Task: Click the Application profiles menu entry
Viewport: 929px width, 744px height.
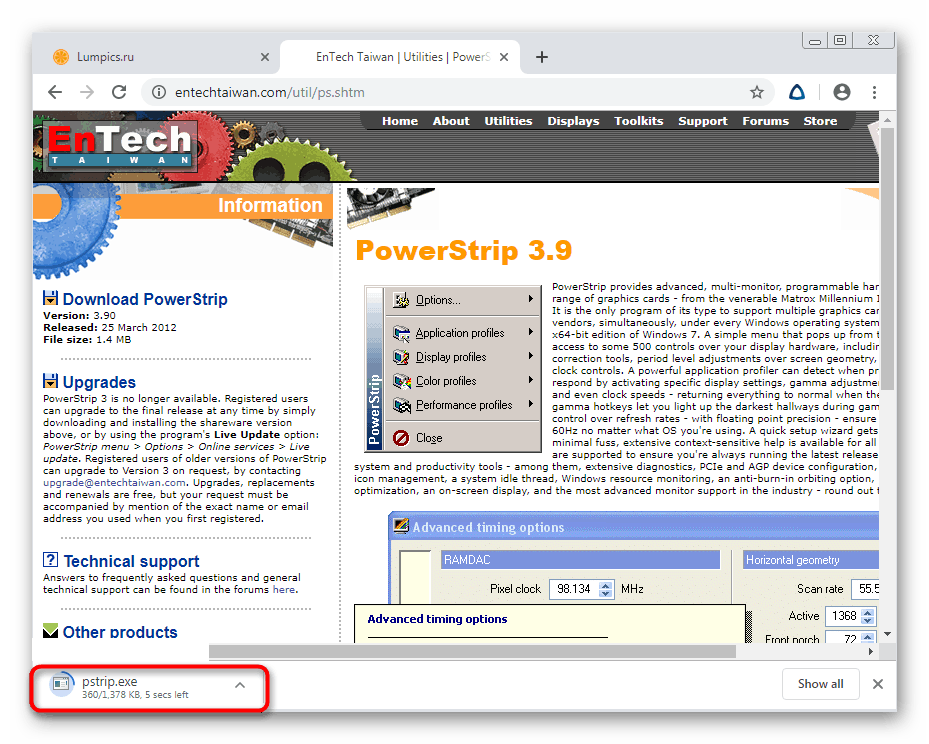Action: pyautogui.click(x=463, y=333)
